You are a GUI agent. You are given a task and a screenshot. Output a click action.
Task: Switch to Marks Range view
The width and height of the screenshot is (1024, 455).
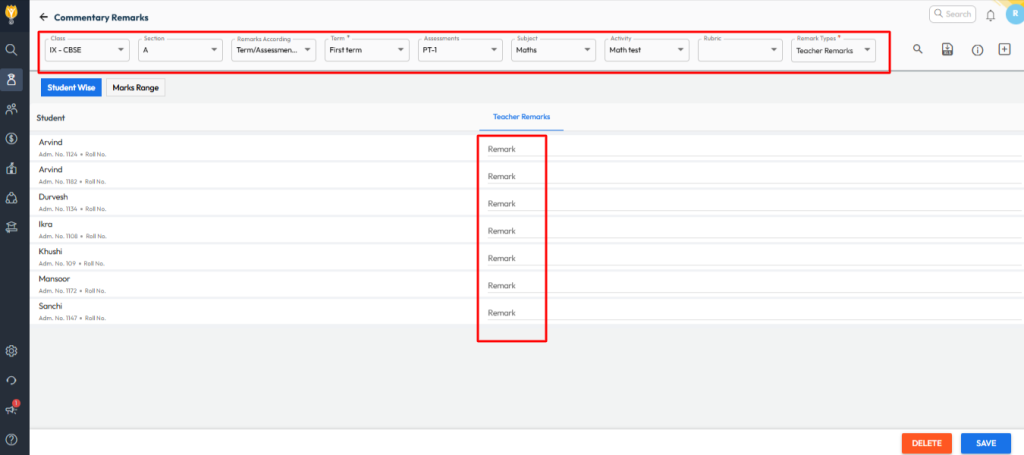click(135, 88)
